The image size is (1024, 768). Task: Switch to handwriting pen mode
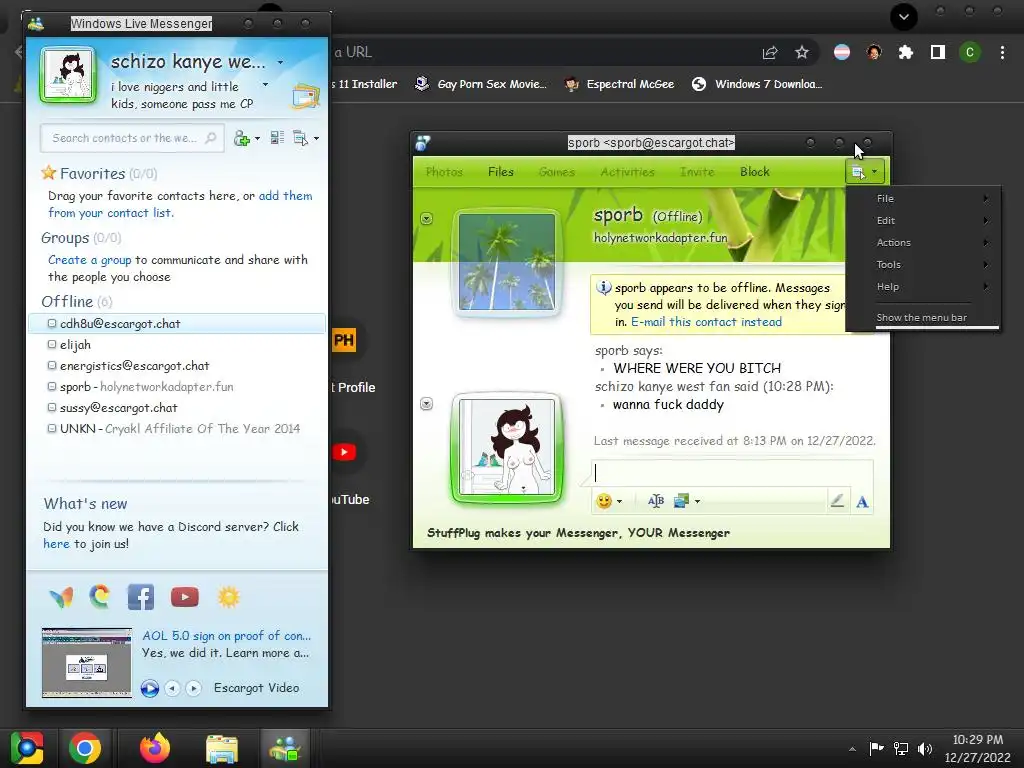(837, 501)
